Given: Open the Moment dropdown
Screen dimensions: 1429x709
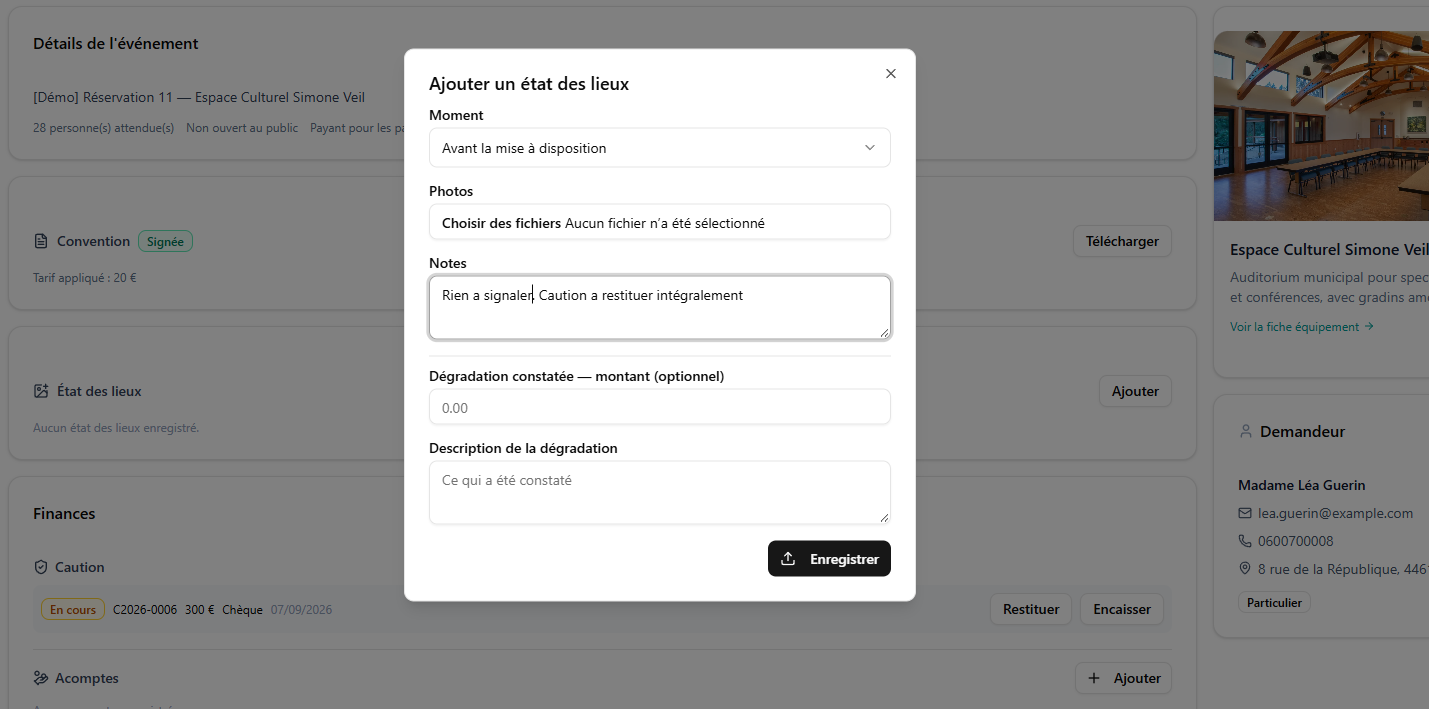Looking at the screenshot, I should [659, 148].
